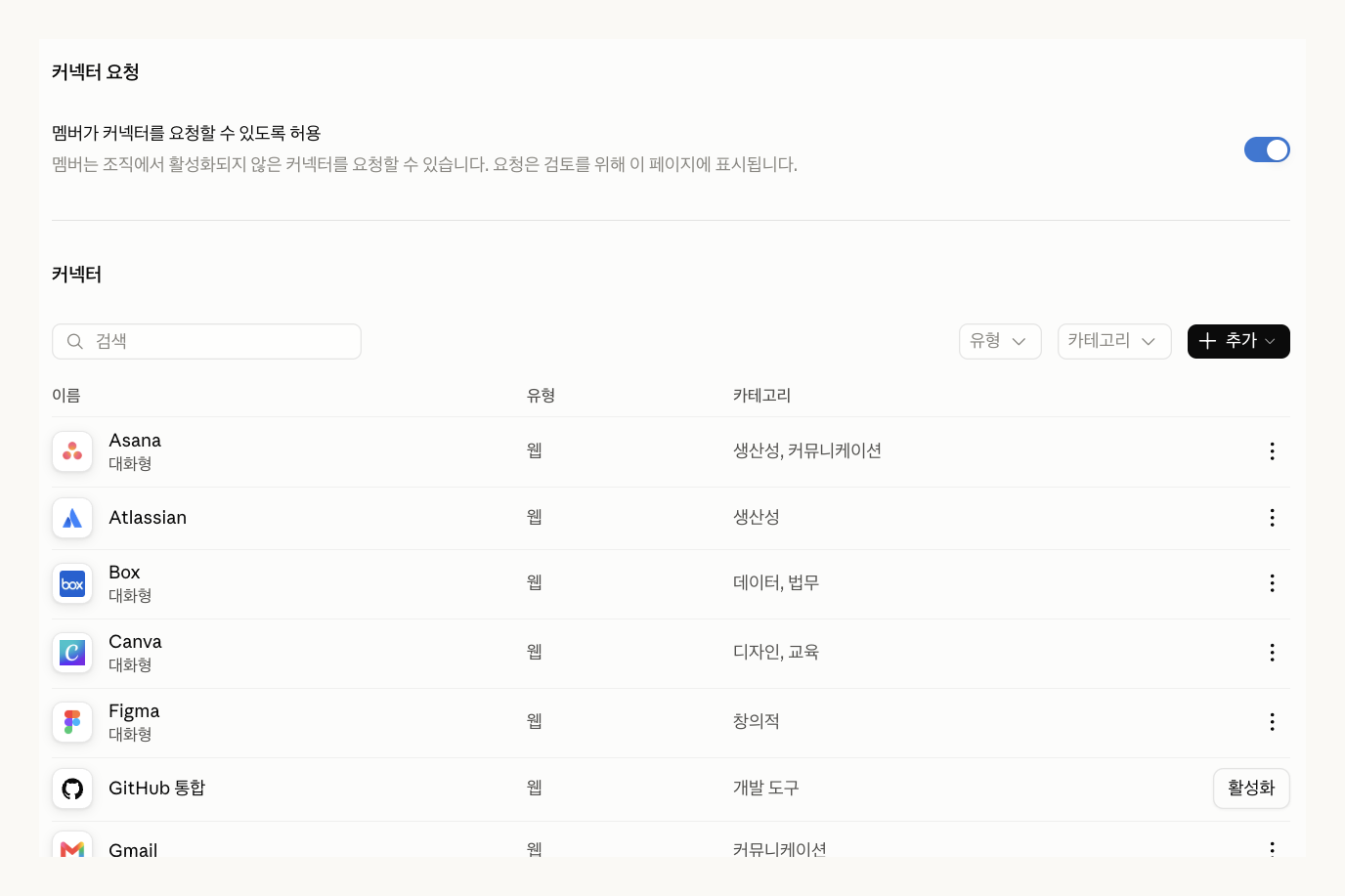Click the 개발 도구 category cell
Screen dimensions: 1345x896
766,789
